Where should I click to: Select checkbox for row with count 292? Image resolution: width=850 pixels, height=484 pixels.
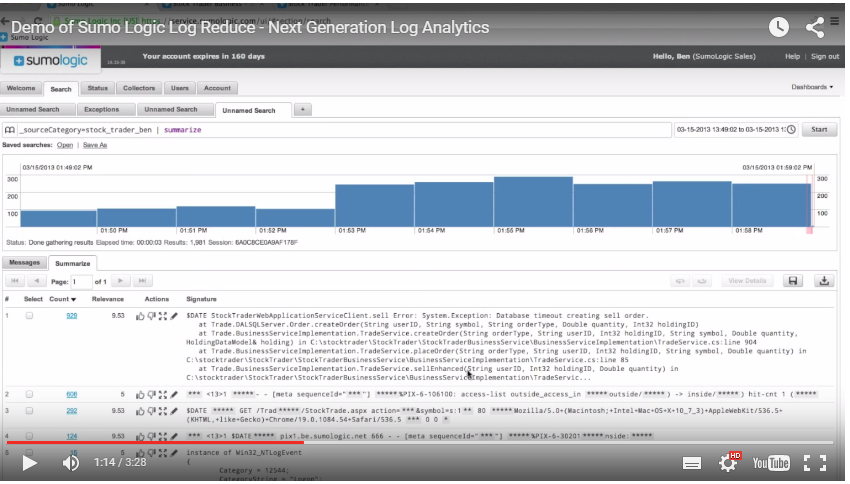point(29,411)
